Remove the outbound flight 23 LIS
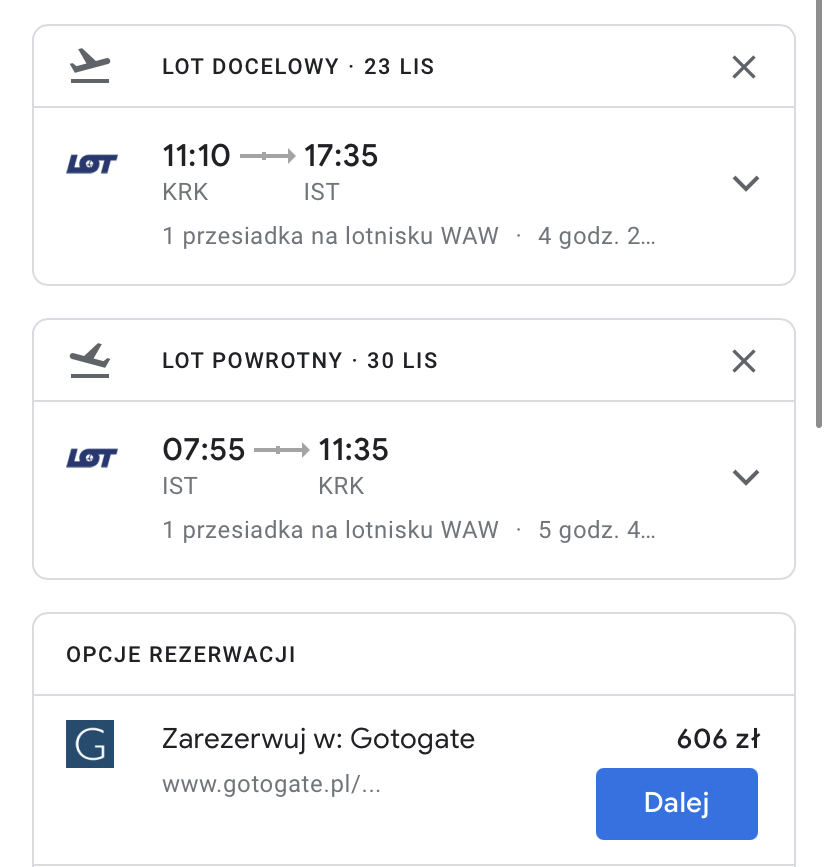 coord(743,67)
